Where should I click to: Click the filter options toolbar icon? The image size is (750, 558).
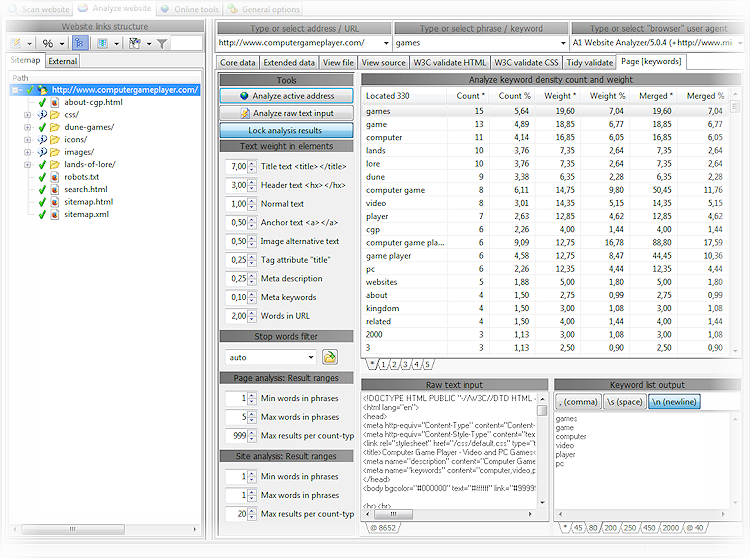pos(135,44)
